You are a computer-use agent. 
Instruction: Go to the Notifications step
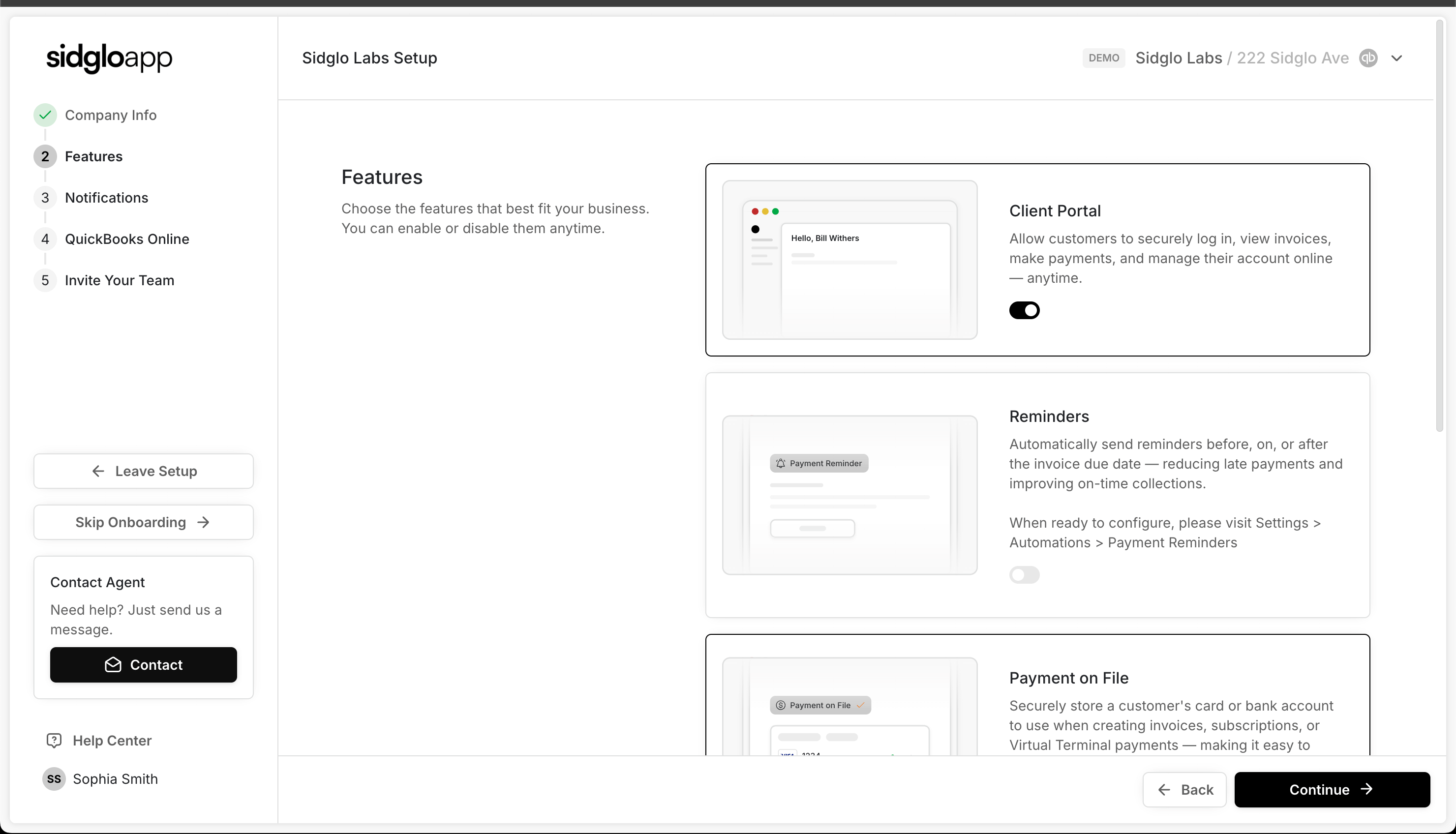coord(107,198)
